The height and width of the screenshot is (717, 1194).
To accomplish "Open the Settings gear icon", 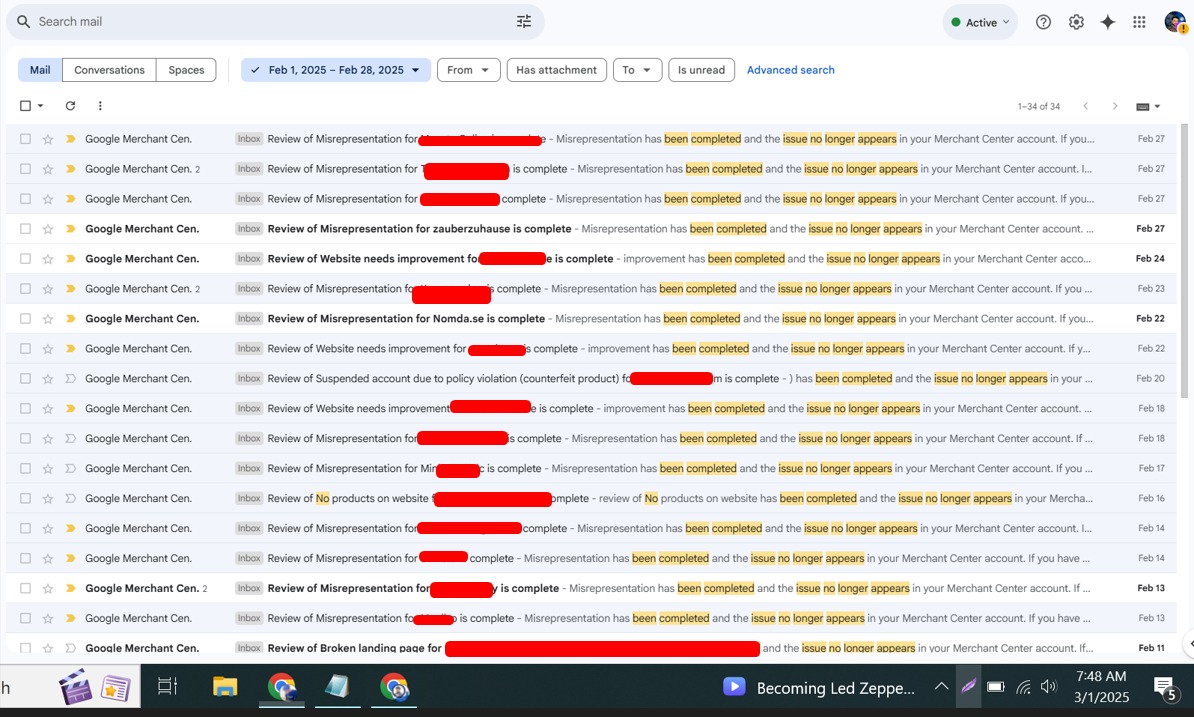I will pos(1076,22).
